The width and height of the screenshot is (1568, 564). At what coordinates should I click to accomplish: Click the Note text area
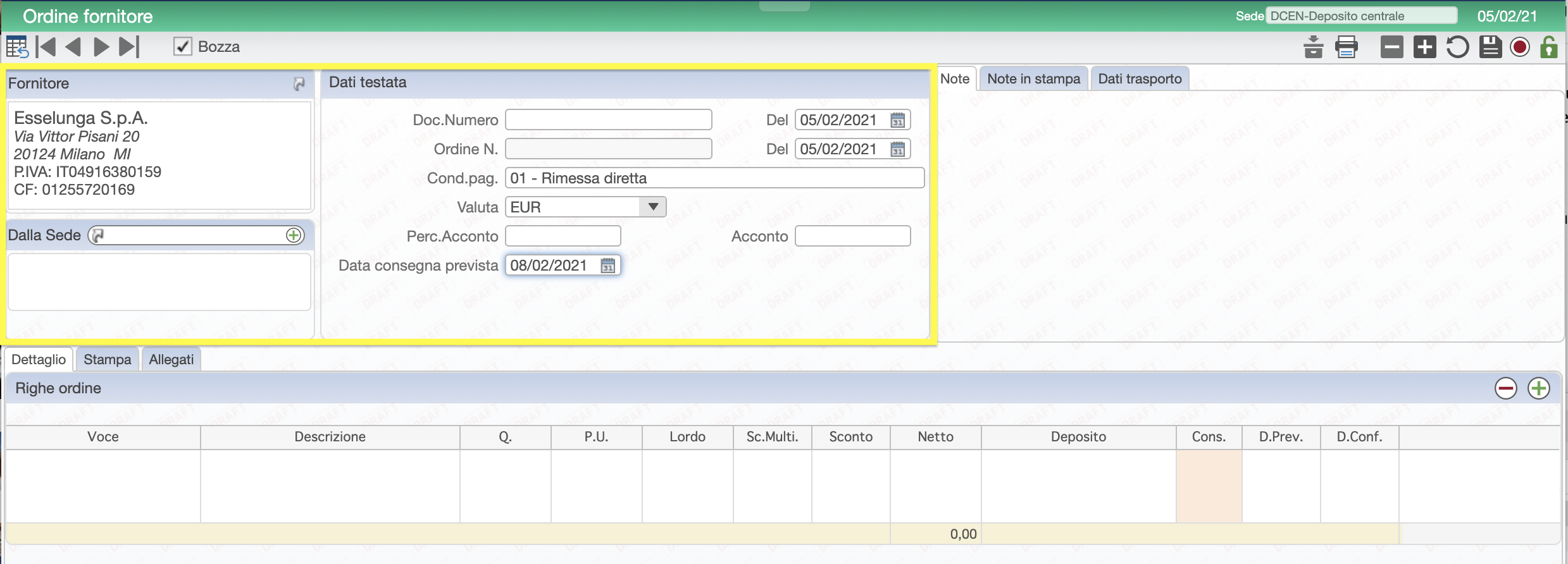click(1250, 216)
